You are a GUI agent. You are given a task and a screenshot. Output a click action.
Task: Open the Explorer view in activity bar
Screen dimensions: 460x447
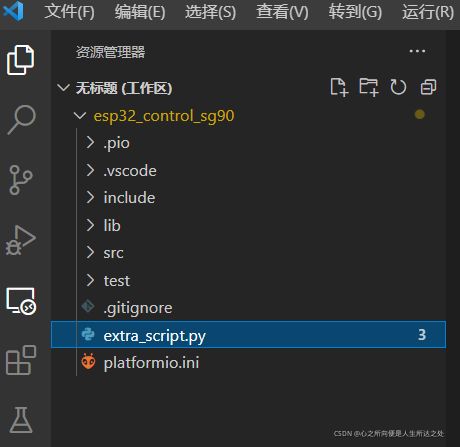click(21, 60)
